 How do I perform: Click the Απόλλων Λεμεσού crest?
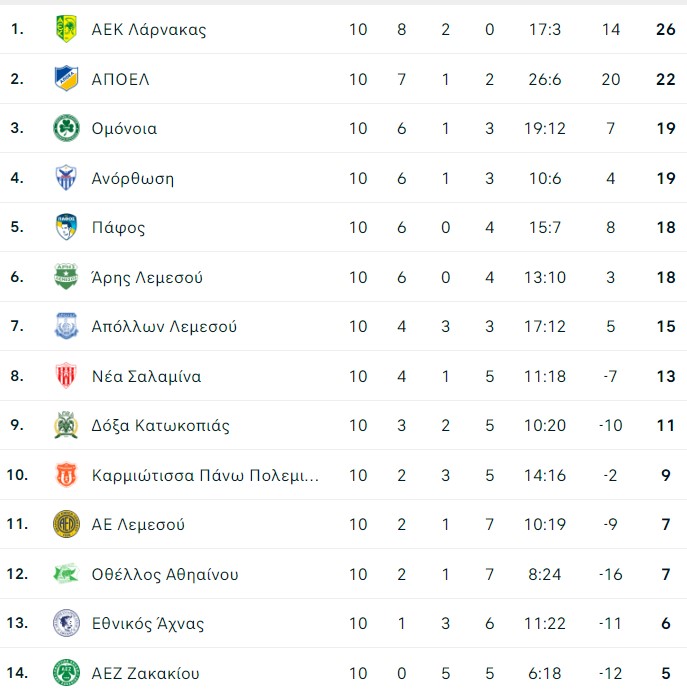click(x=66, y=327)
